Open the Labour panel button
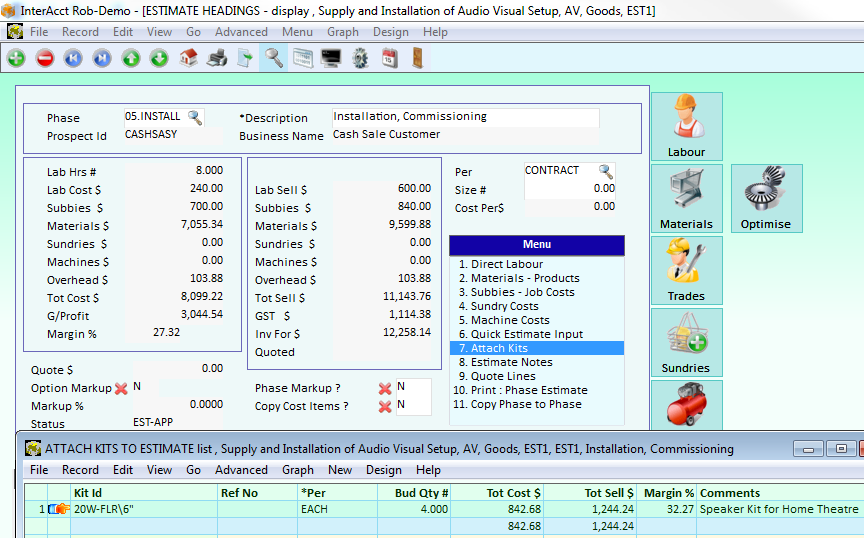The image size is (864, 538). 687,126
